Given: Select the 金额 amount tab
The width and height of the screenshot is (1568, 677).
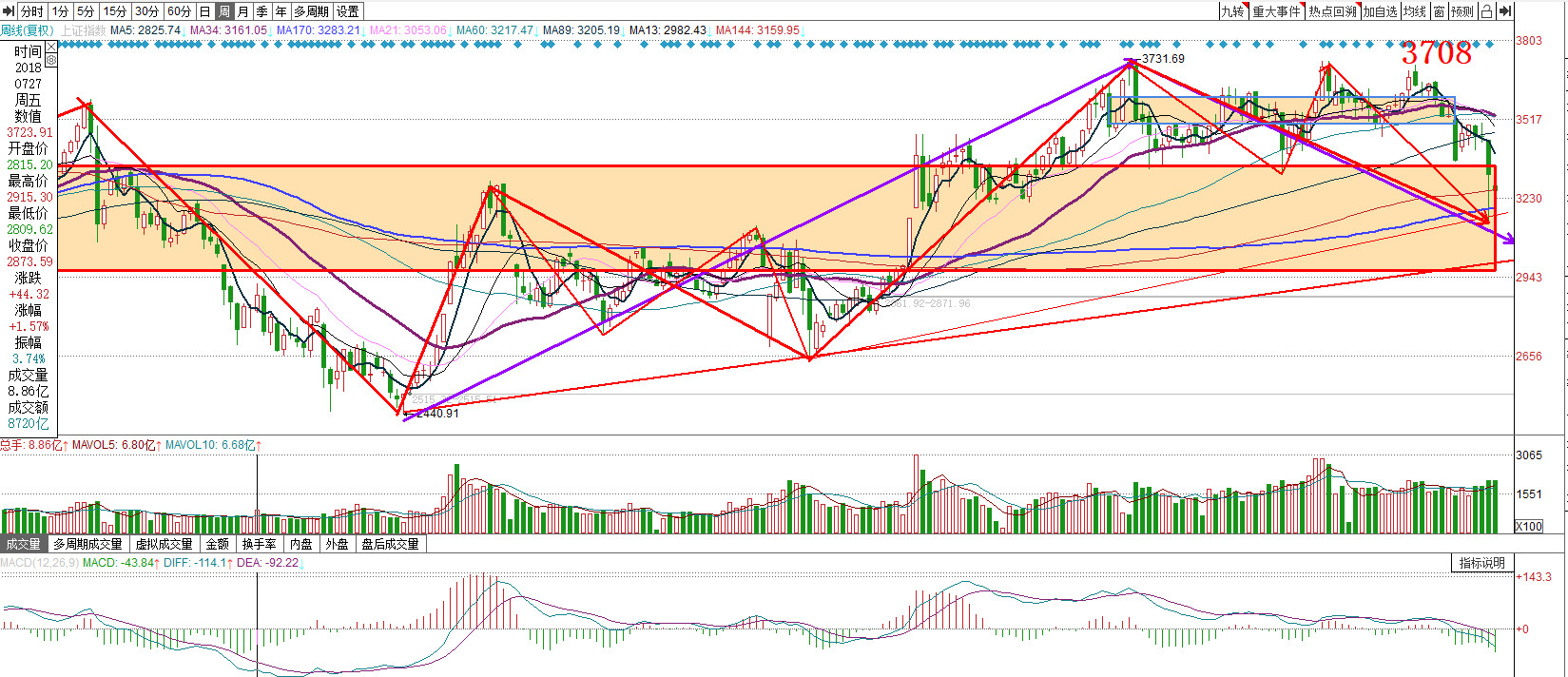Looking at the screenshot, I should (x=217, y=544).
